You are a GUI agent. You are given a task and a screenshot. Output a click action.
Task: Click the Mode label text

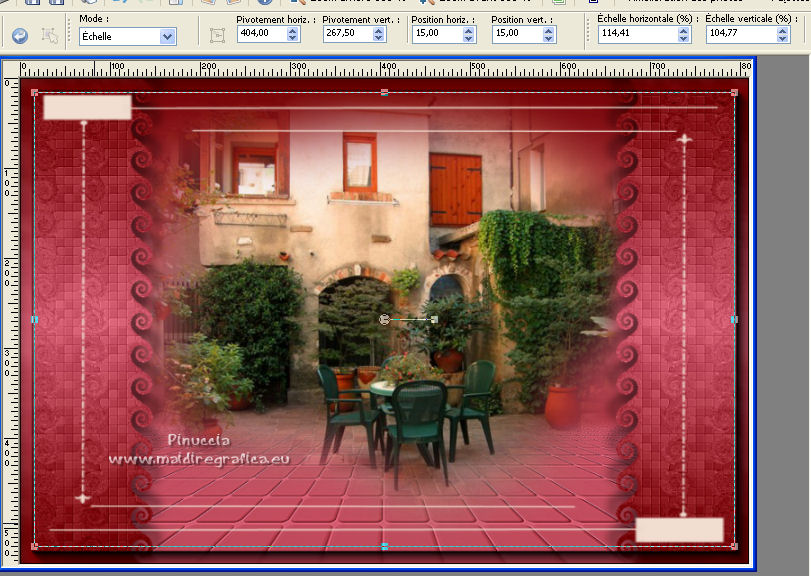click(94, 19)
